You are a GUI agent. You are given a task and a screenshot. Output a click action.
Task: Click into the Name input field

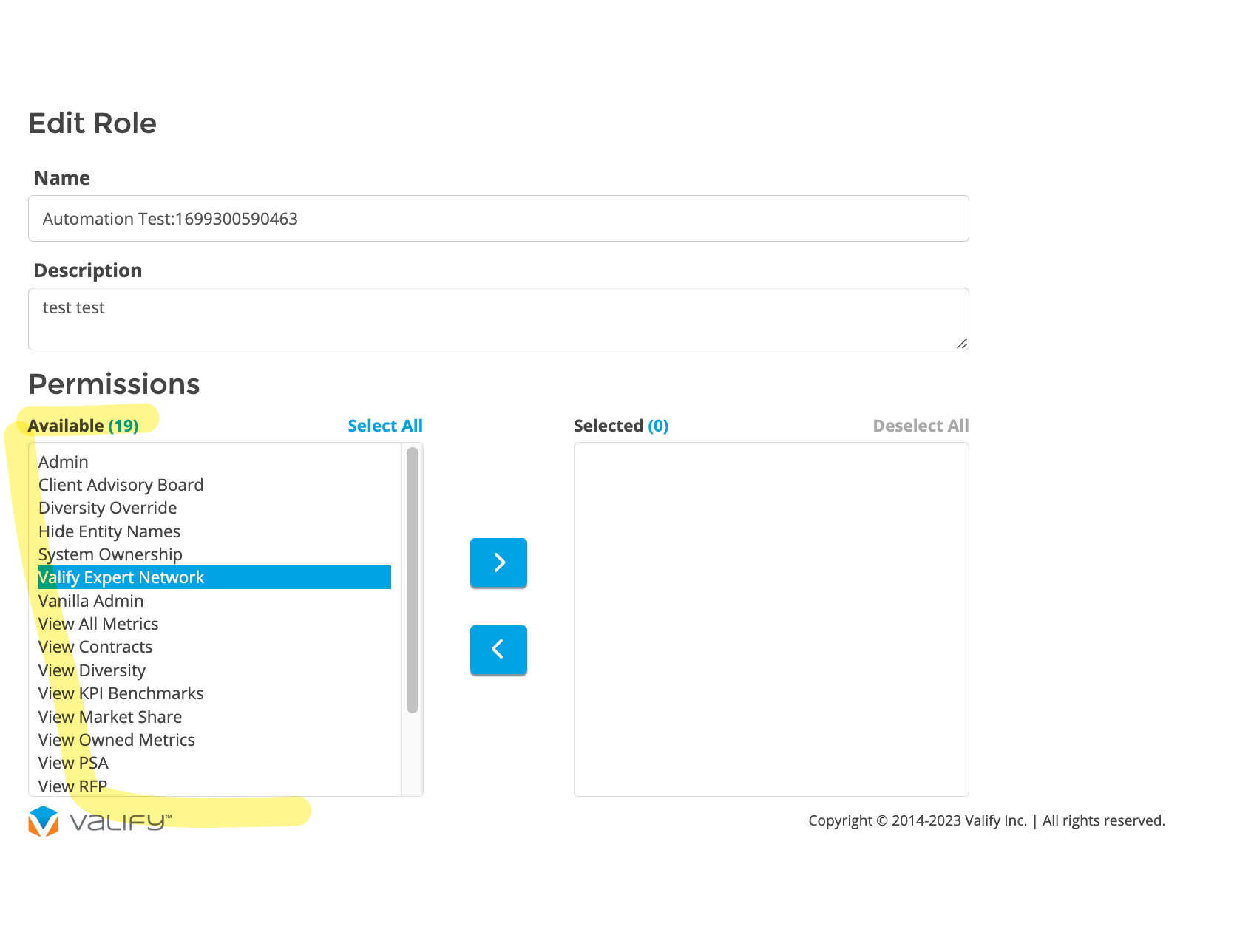point(498,219)
